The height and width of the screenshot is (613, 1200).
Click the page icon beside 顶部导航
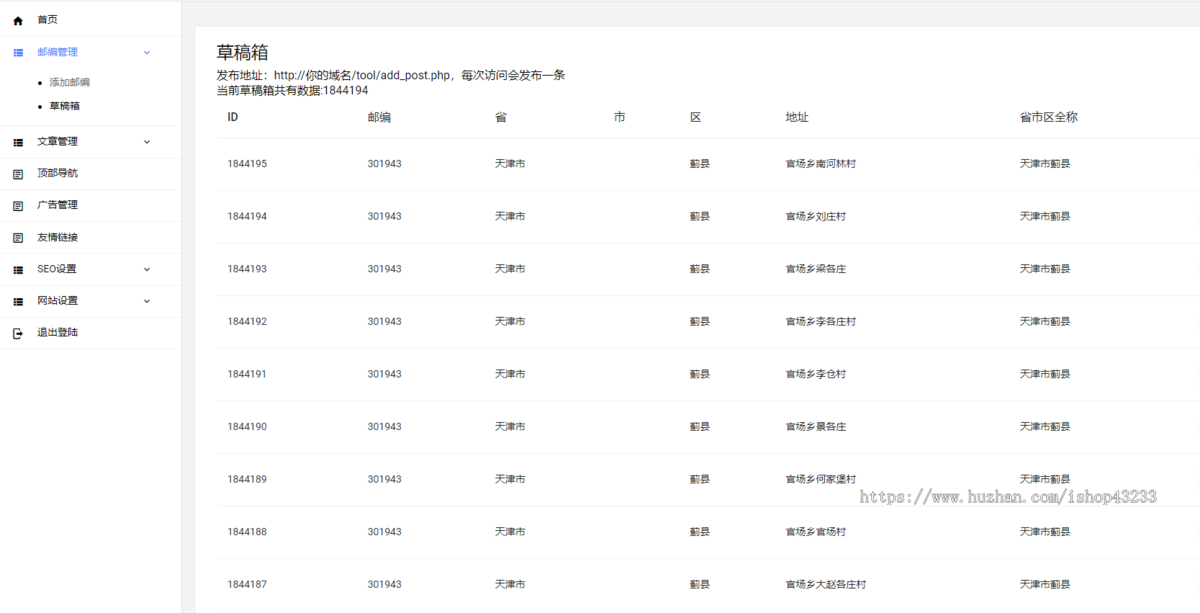point(18,174)
